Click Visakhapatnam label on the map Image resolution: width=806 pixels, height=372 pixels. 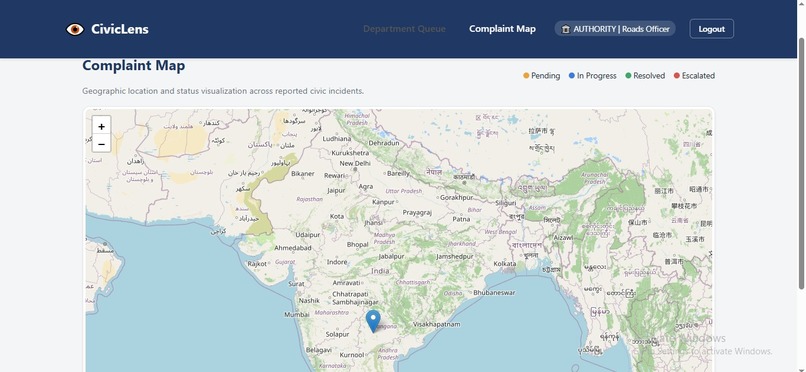pyautogui.click(x=437, y=324)
